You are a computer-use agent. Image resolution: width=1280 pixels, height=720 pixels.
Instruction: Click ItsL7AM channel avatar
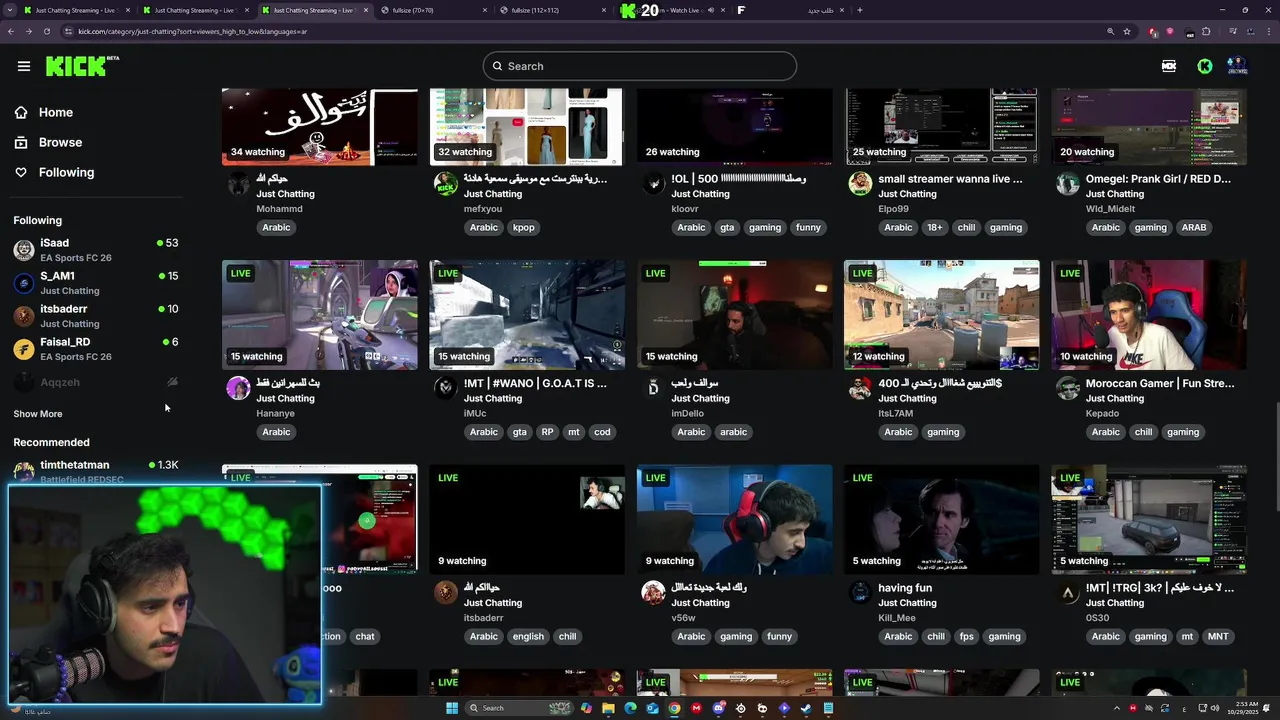tap(860, 388)
